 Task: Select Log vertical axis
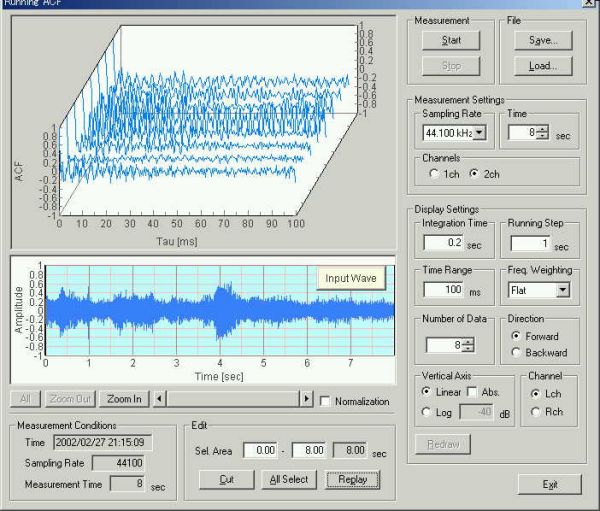click(x=426, y=412)
